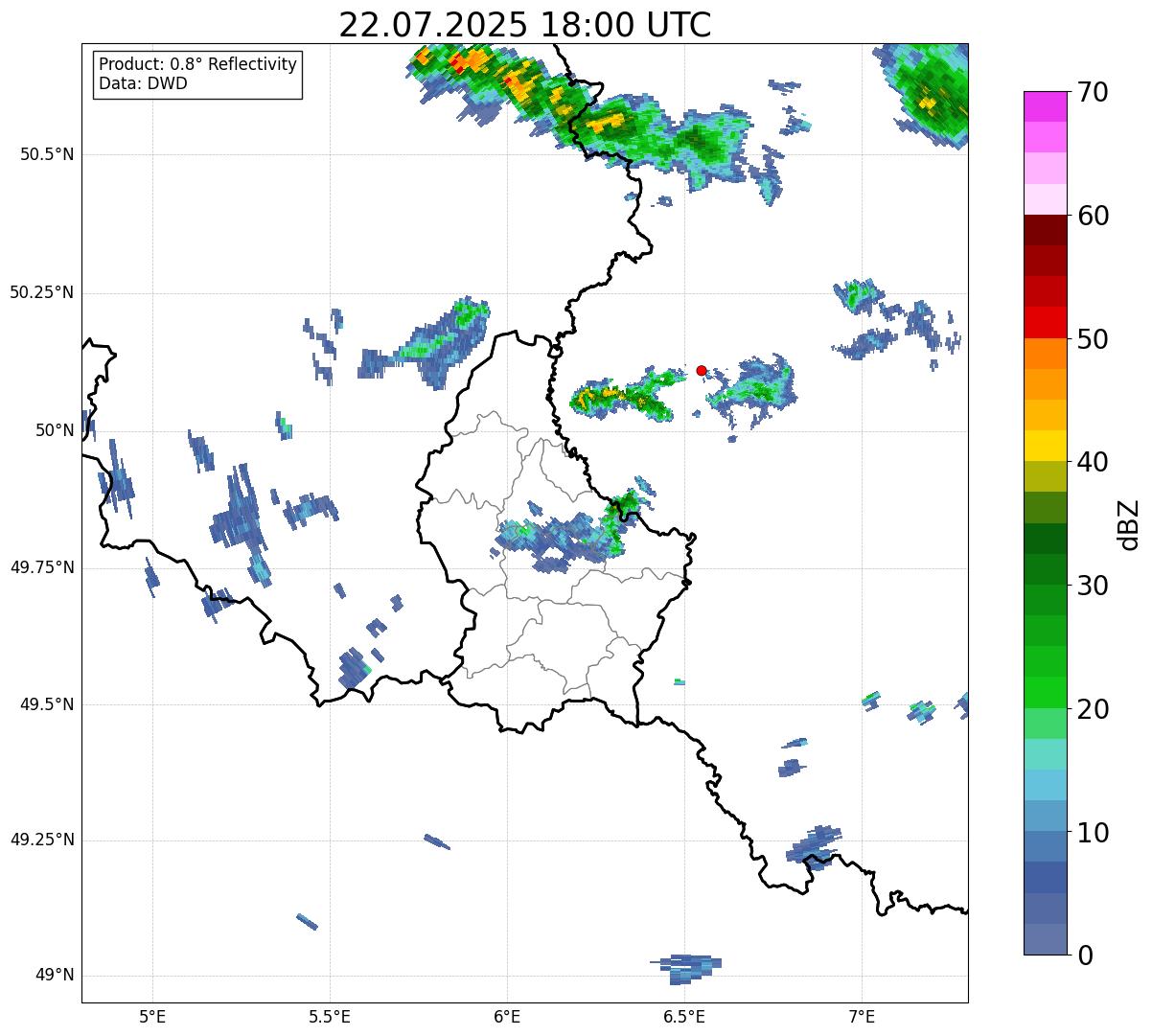Click the colorbar '10' tick label
This screenshot has width=1152, height=1036.
(1093, 832)
